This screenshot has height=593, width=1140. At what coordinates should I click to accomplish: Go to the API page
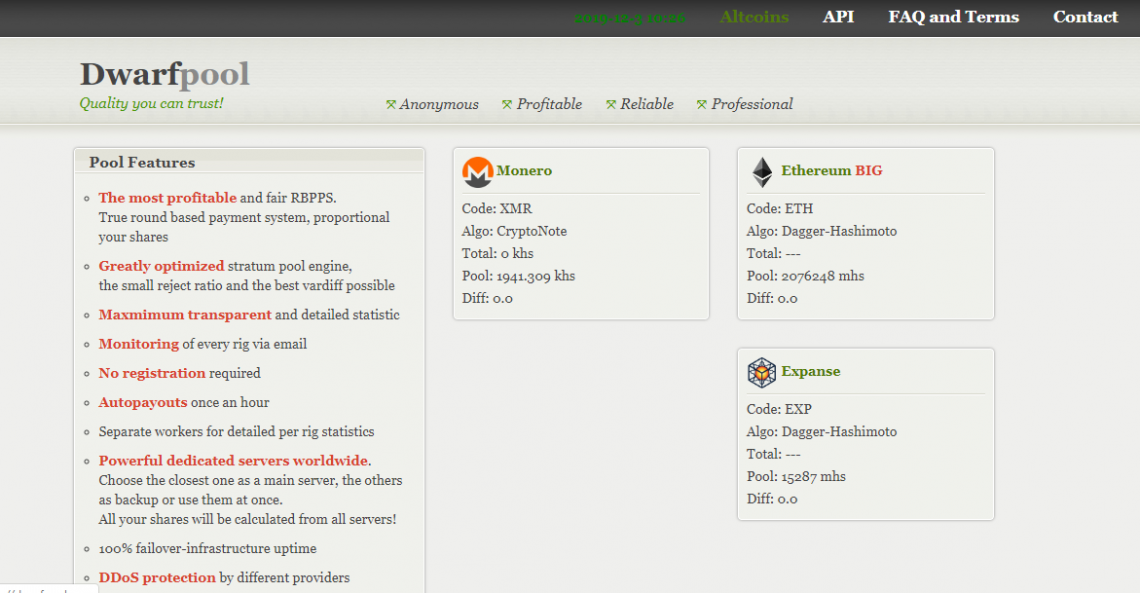click(x=838, y=17)
